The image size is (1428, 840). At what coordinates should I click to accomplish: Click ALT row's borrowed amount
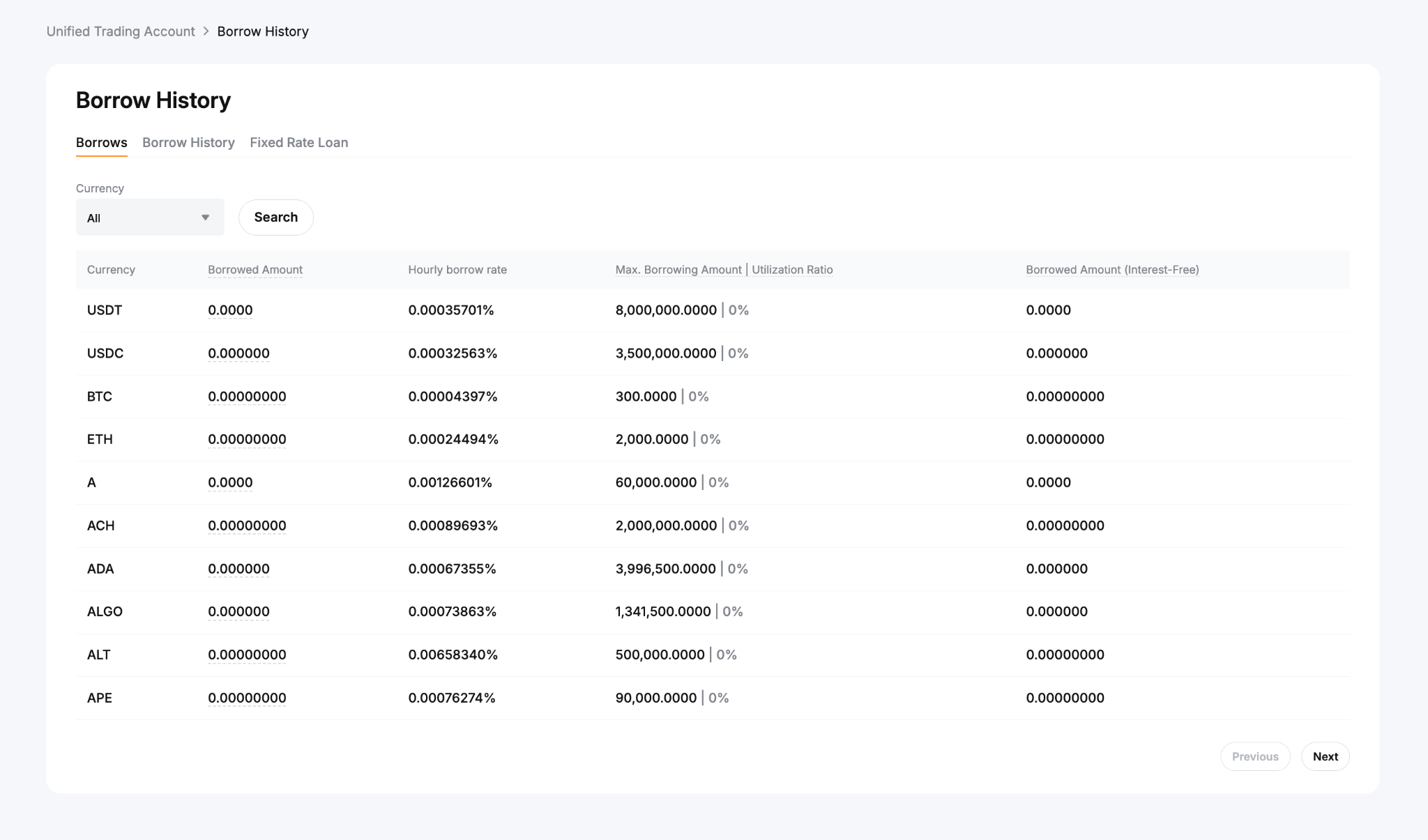247,655
